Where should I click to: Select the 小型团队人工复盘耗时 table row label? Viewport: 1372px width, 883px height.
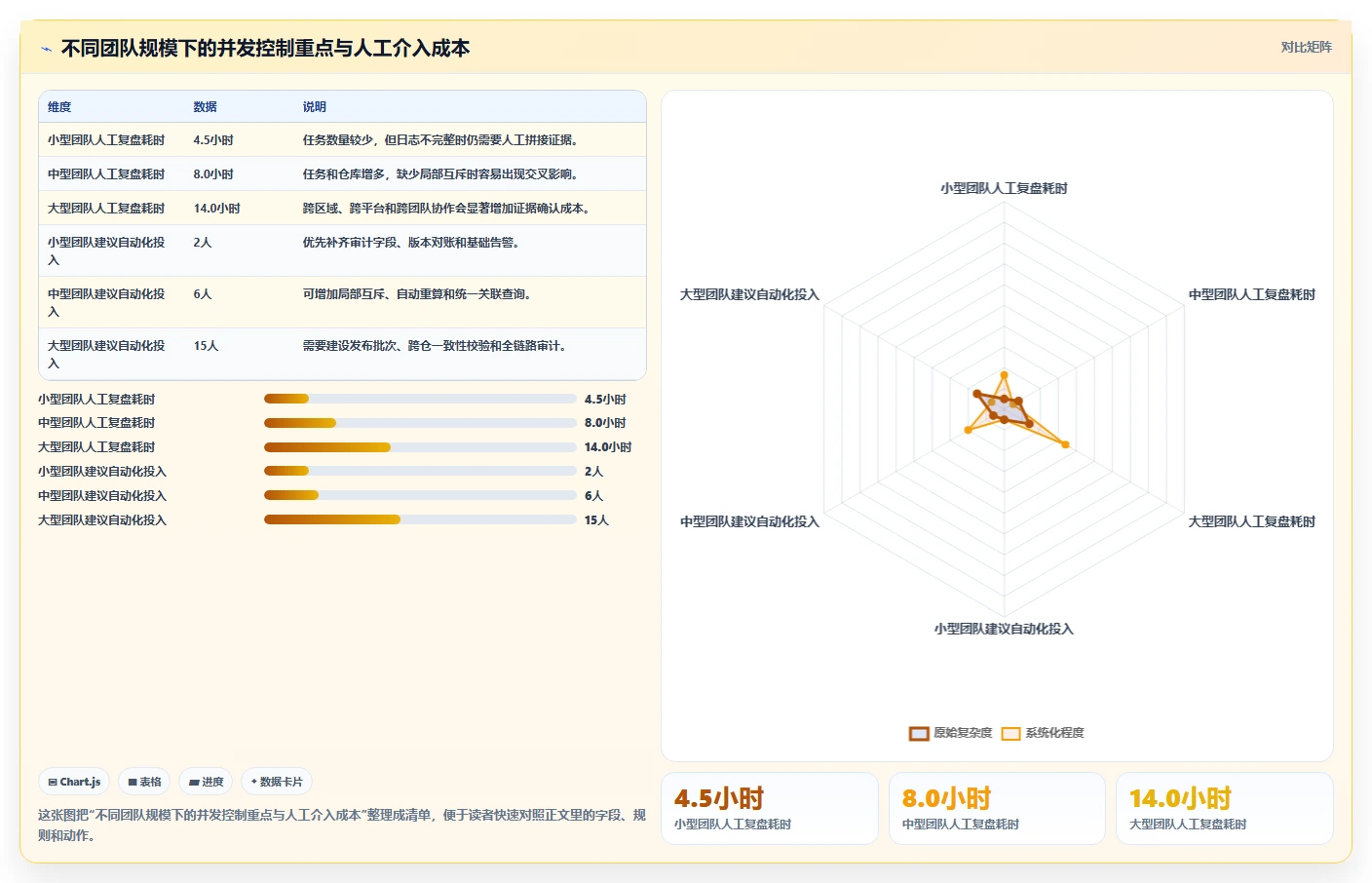[x=106, y=140]
